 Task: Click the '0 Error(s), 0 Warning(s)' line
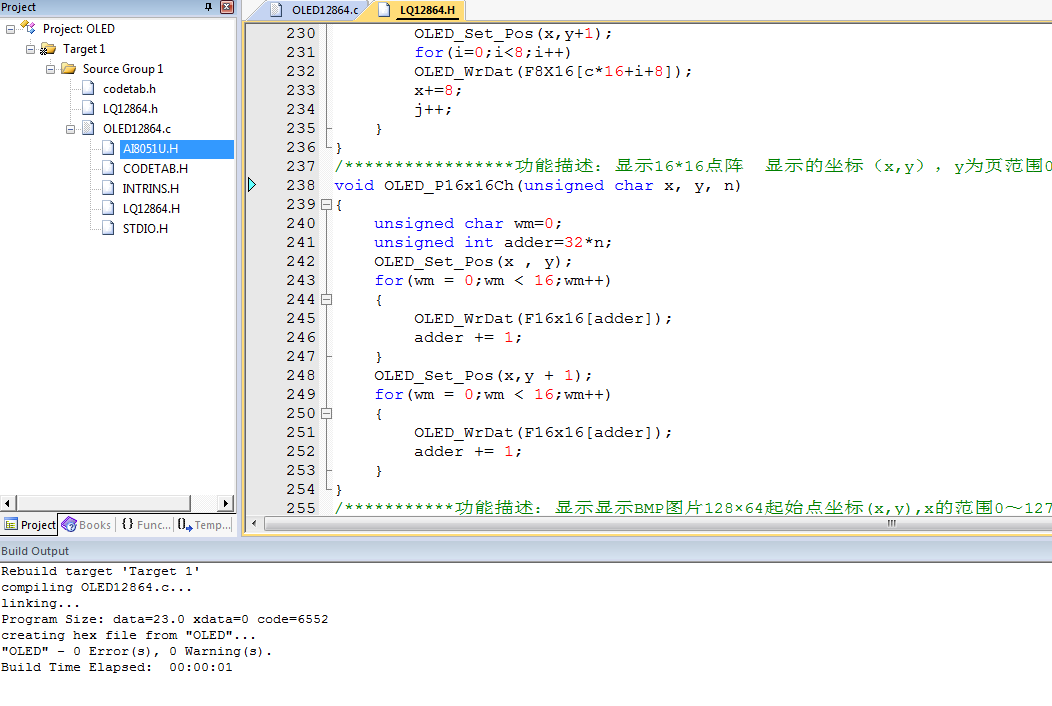(x=136, y=651)
